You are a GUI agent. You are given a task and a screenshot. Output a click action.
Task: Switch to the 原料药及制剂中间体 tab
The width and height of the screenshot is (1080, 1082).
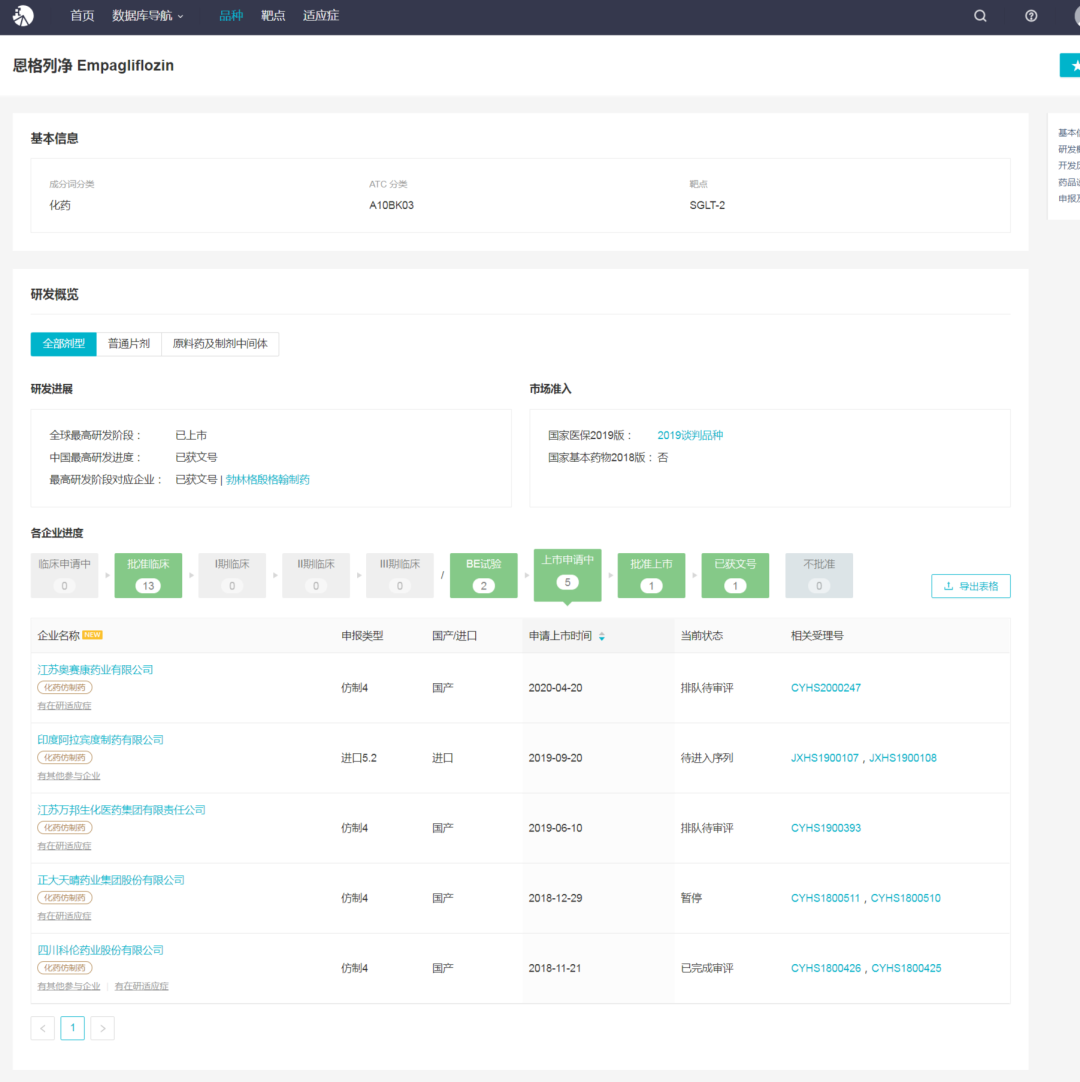point(220,344)
